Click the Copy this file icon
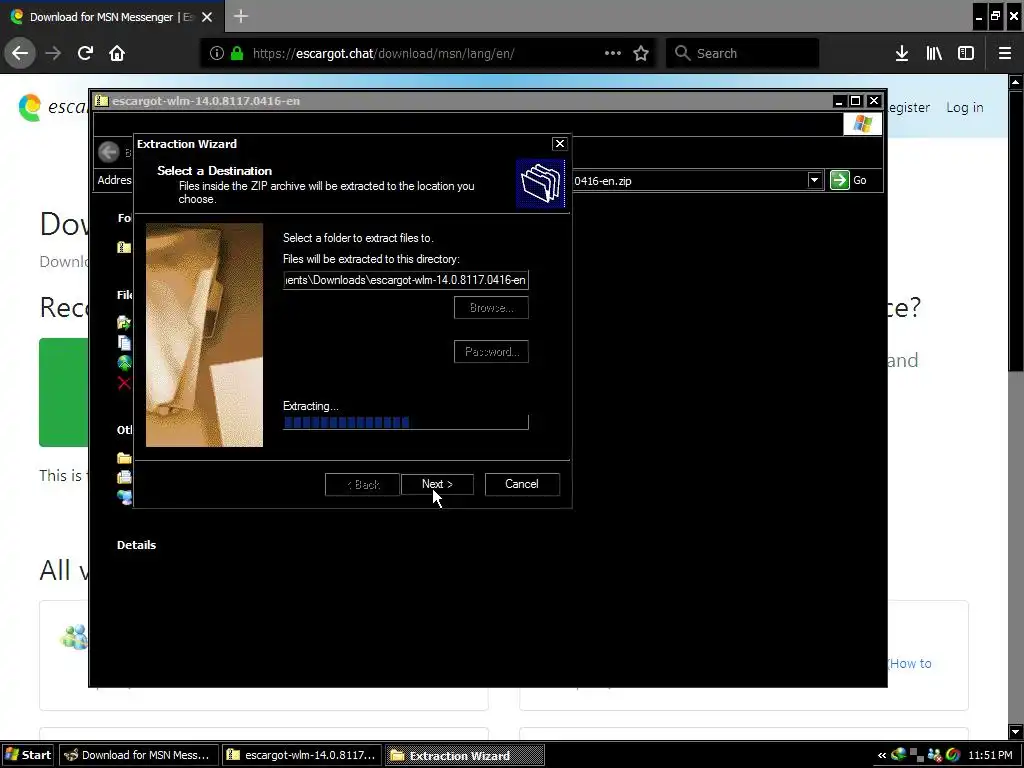The image size is (1024, 768). pos(124,342)
